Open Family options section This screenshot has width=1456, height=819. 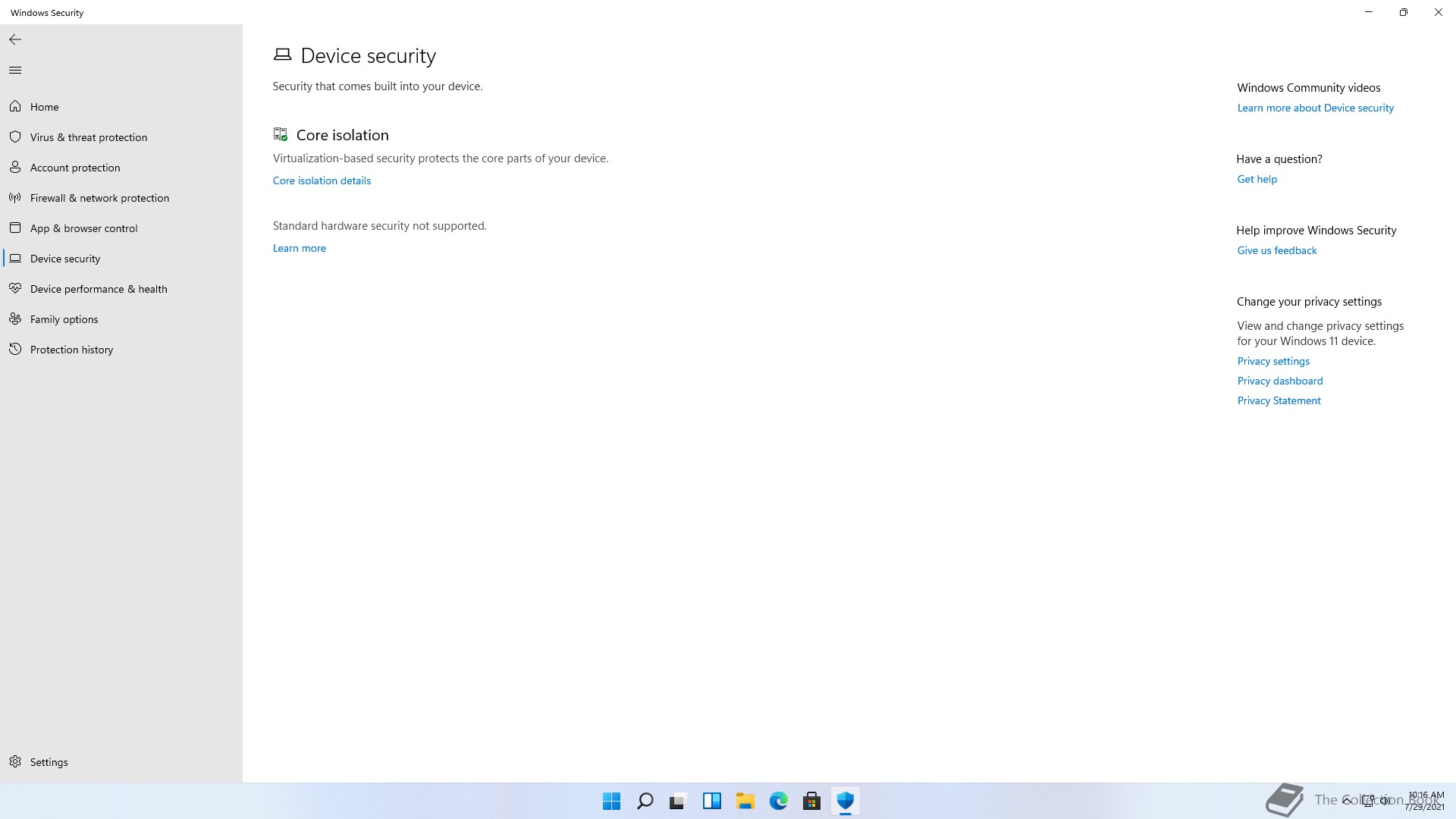pos(64,319)
